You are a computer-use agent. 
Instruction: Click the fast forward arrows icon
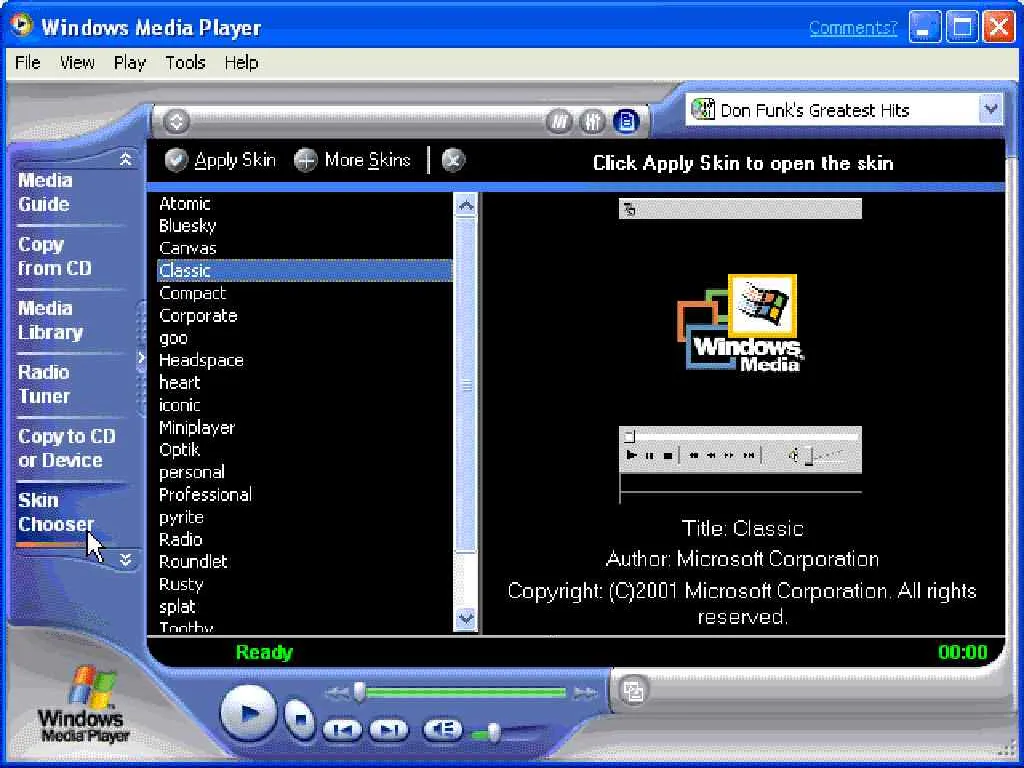(x=584, y=692)
